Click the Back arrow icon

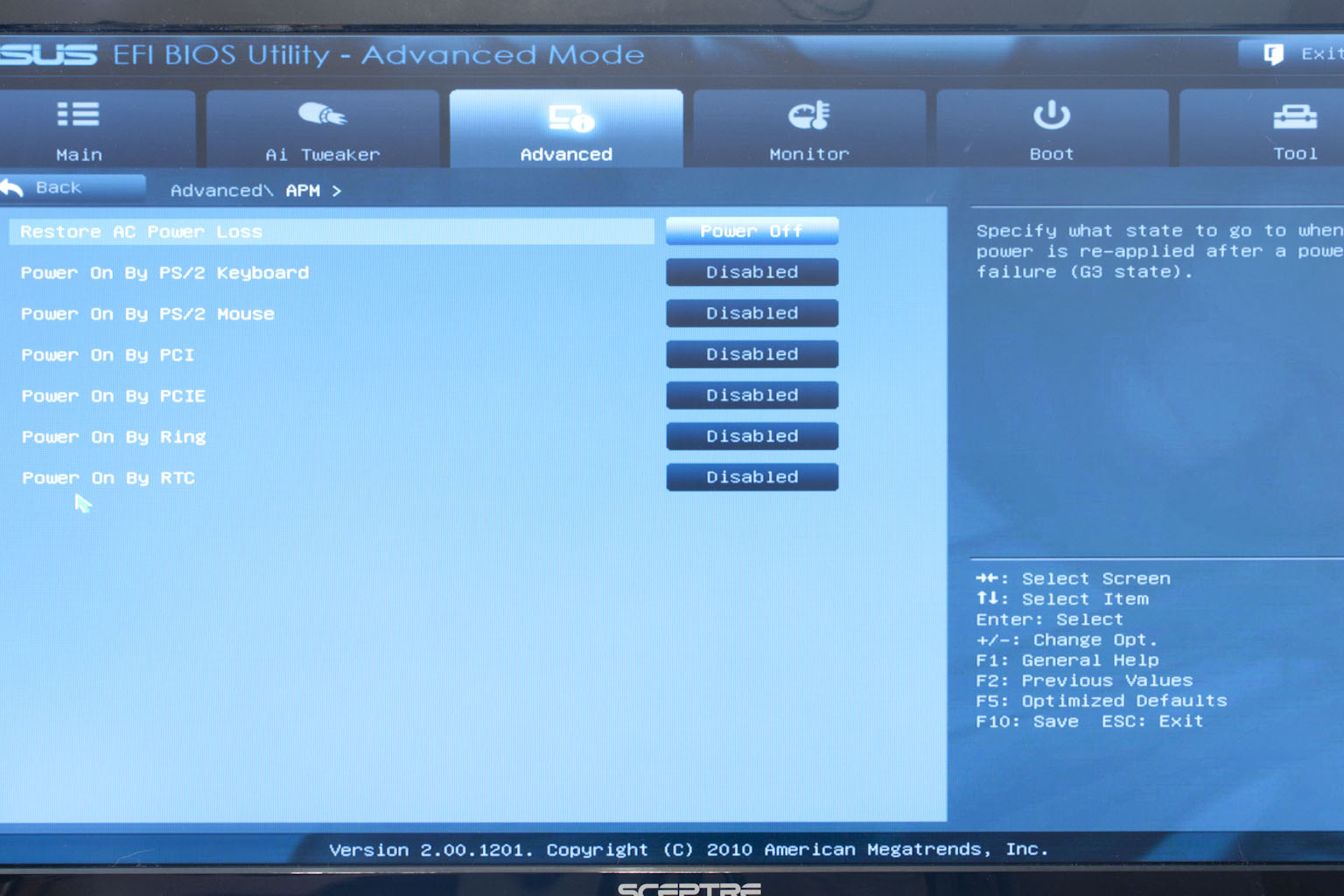point(12,187)
